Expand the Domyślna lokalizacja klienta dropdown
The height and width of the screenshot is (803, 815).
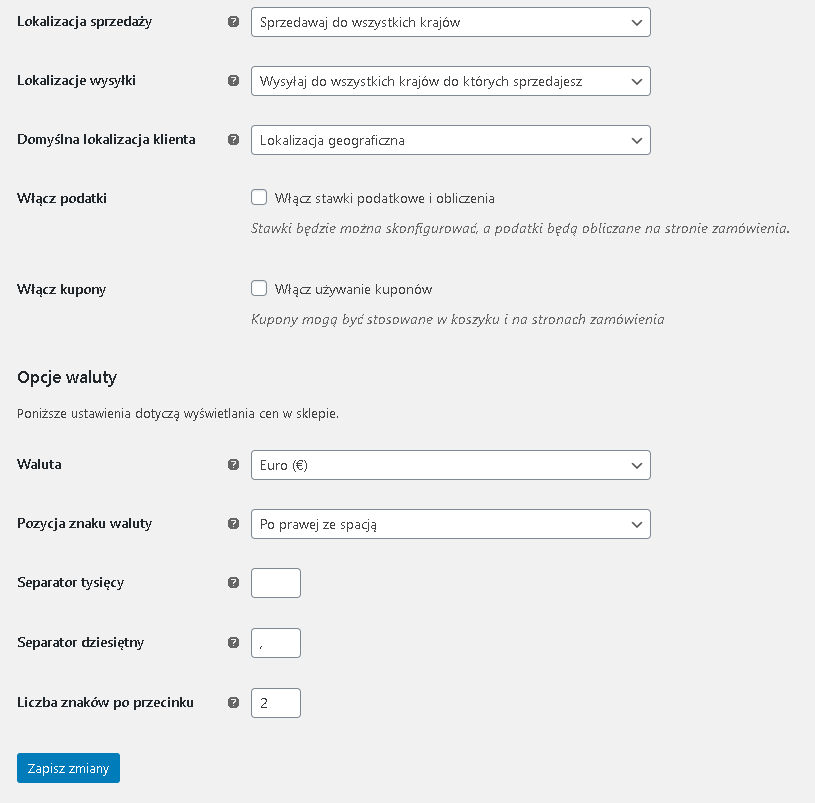tap(451, 140)
